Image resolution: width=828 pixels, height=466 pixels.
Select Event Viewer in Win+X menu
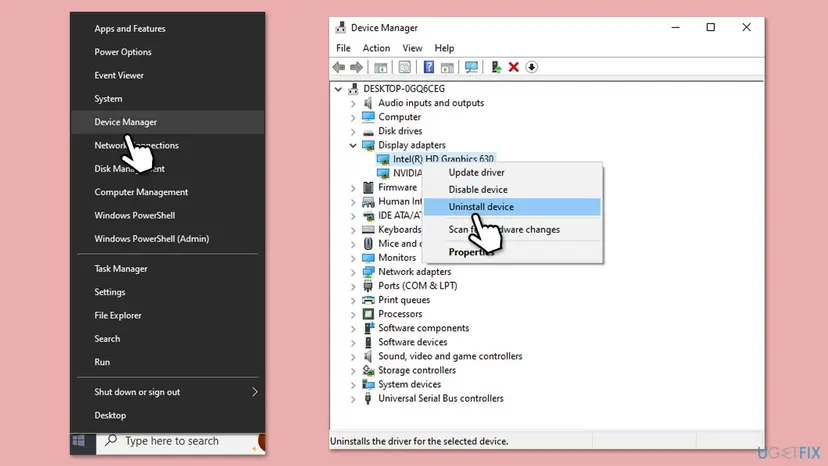(168, 75)
